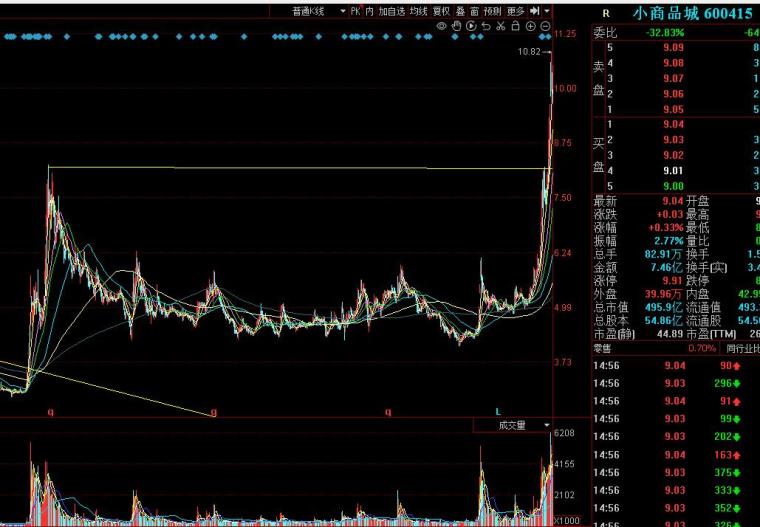Select the scissors cut tool
Viewport: 760px width, 527px height.
(x=501, y=26)
